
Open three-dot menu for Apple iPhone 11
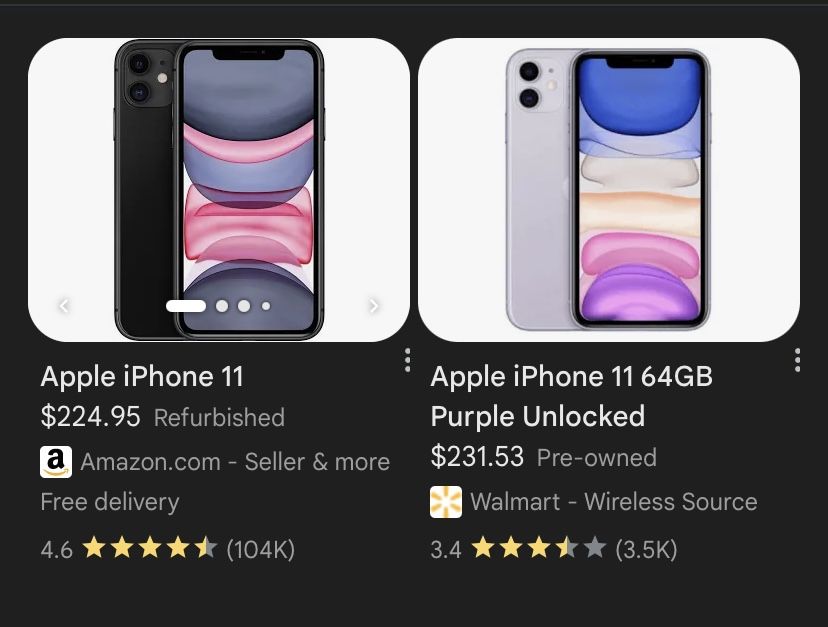click(407, 360)
